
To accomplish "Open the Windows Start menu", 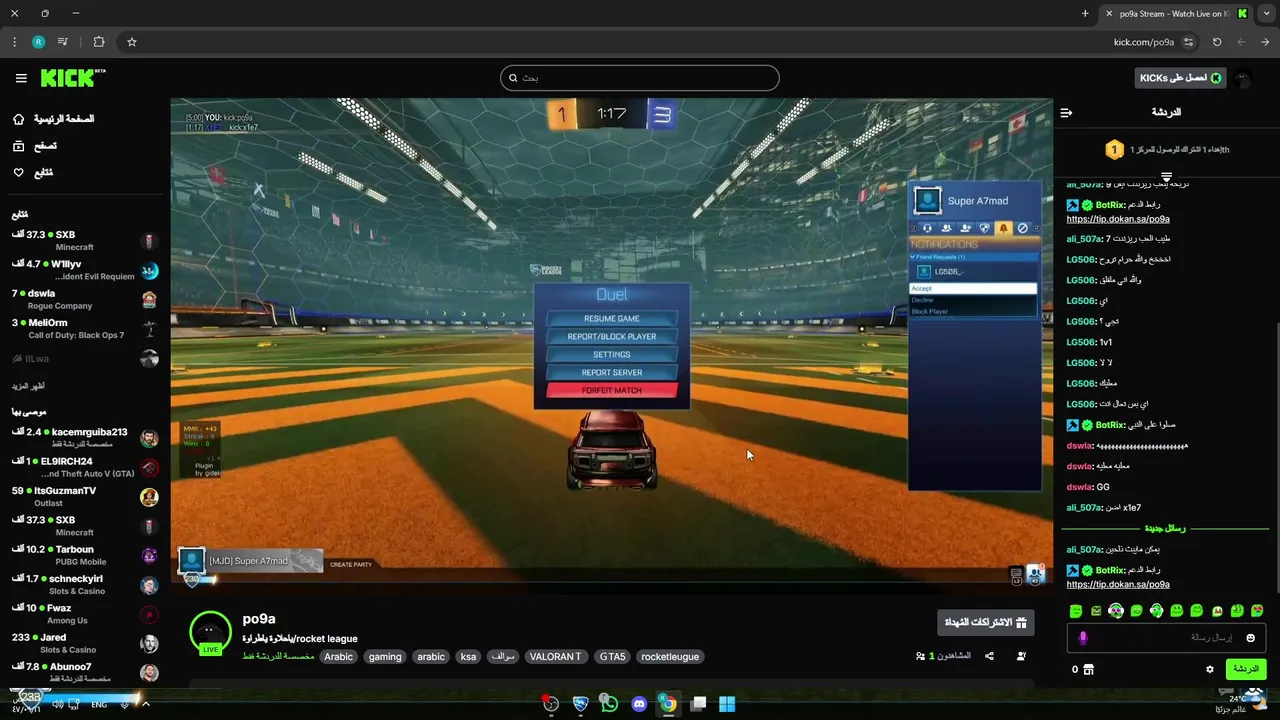I will click(727, 704).
